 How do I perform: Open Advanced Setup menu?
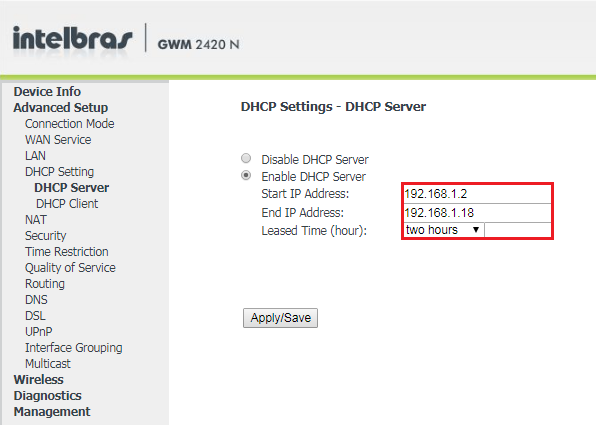coord(61,108)
